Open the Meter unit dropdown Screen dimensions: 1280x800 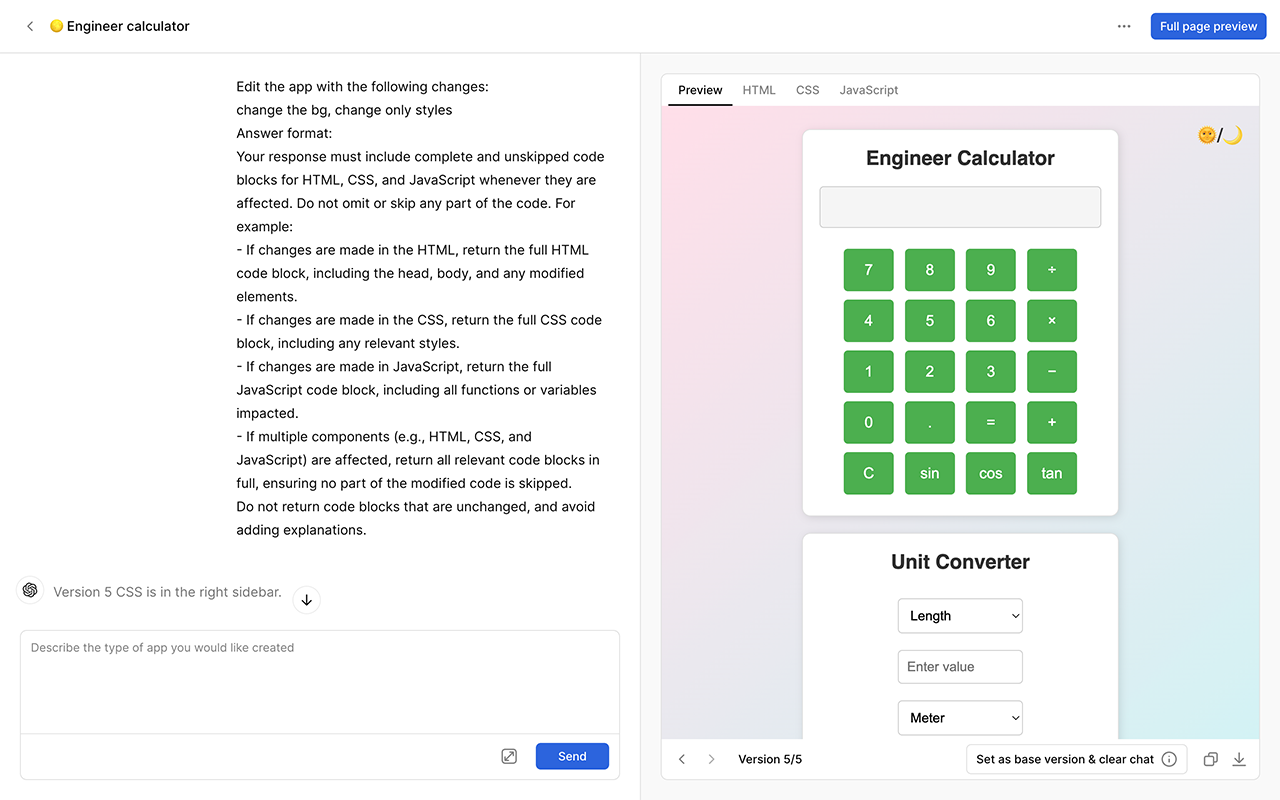[960, 718]
